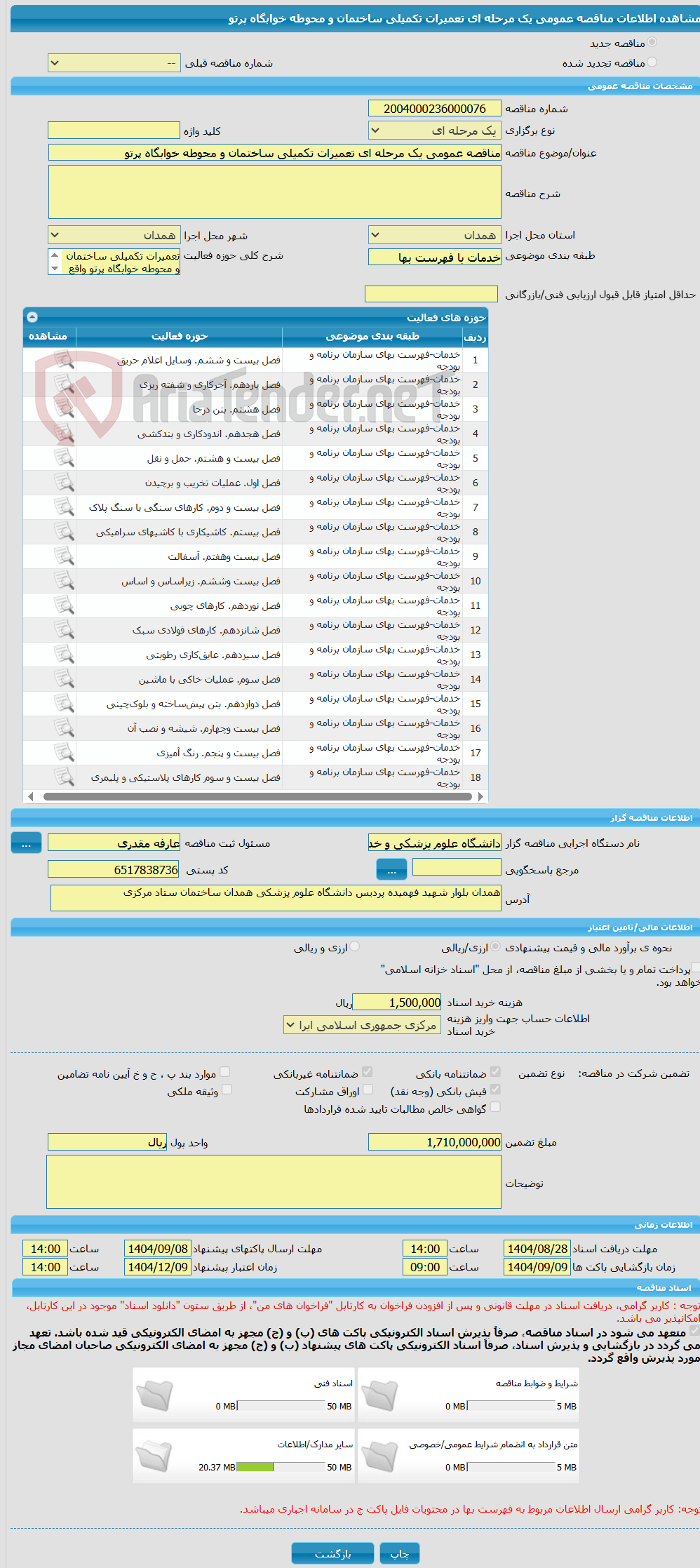The height and width of the screenshot is (1568, 700).
Task: Toggle ضمانتنامه غیربانکی checkbox
Action: click(367, 1072)
